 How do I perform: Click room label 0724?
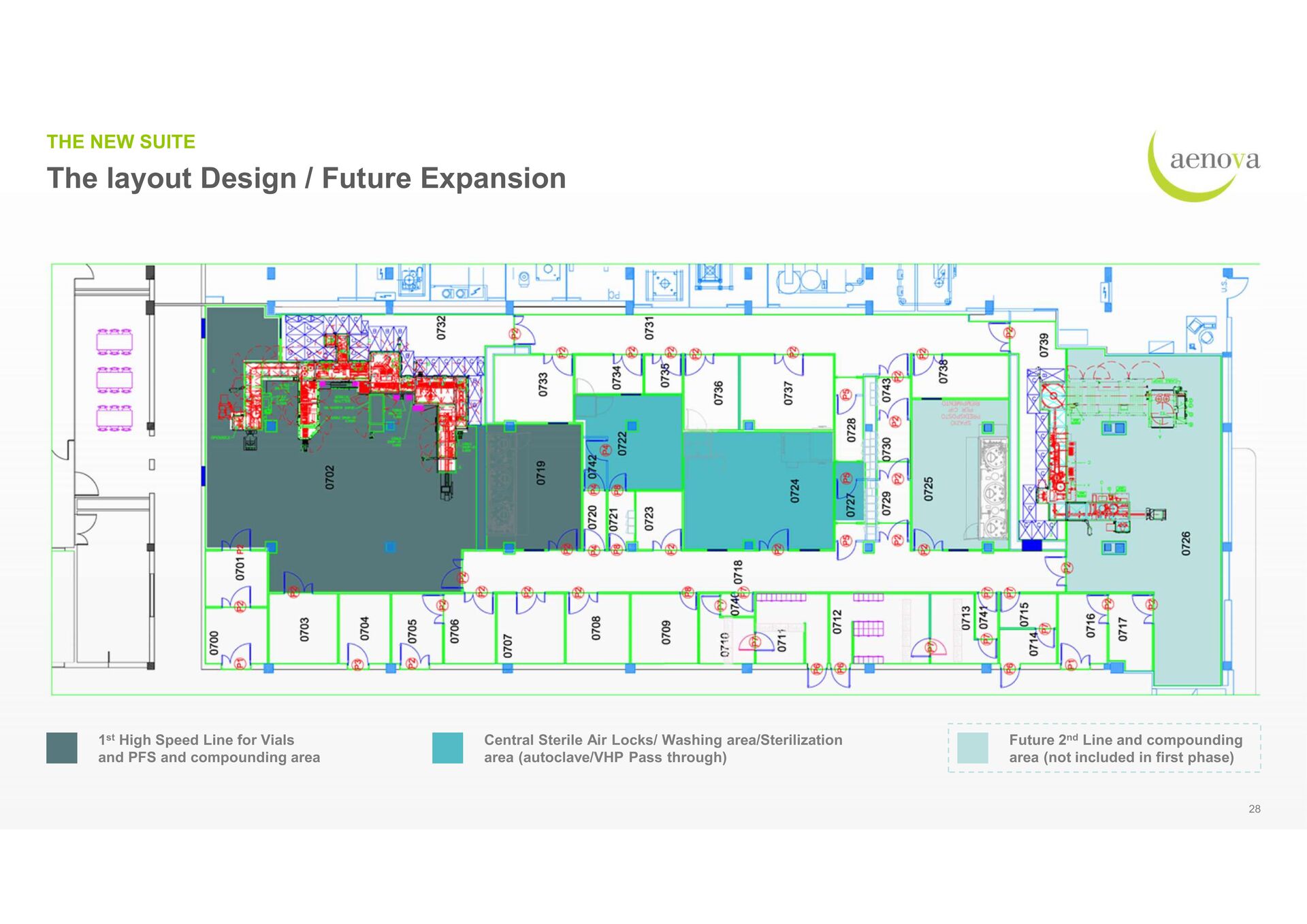click(794, 491)
